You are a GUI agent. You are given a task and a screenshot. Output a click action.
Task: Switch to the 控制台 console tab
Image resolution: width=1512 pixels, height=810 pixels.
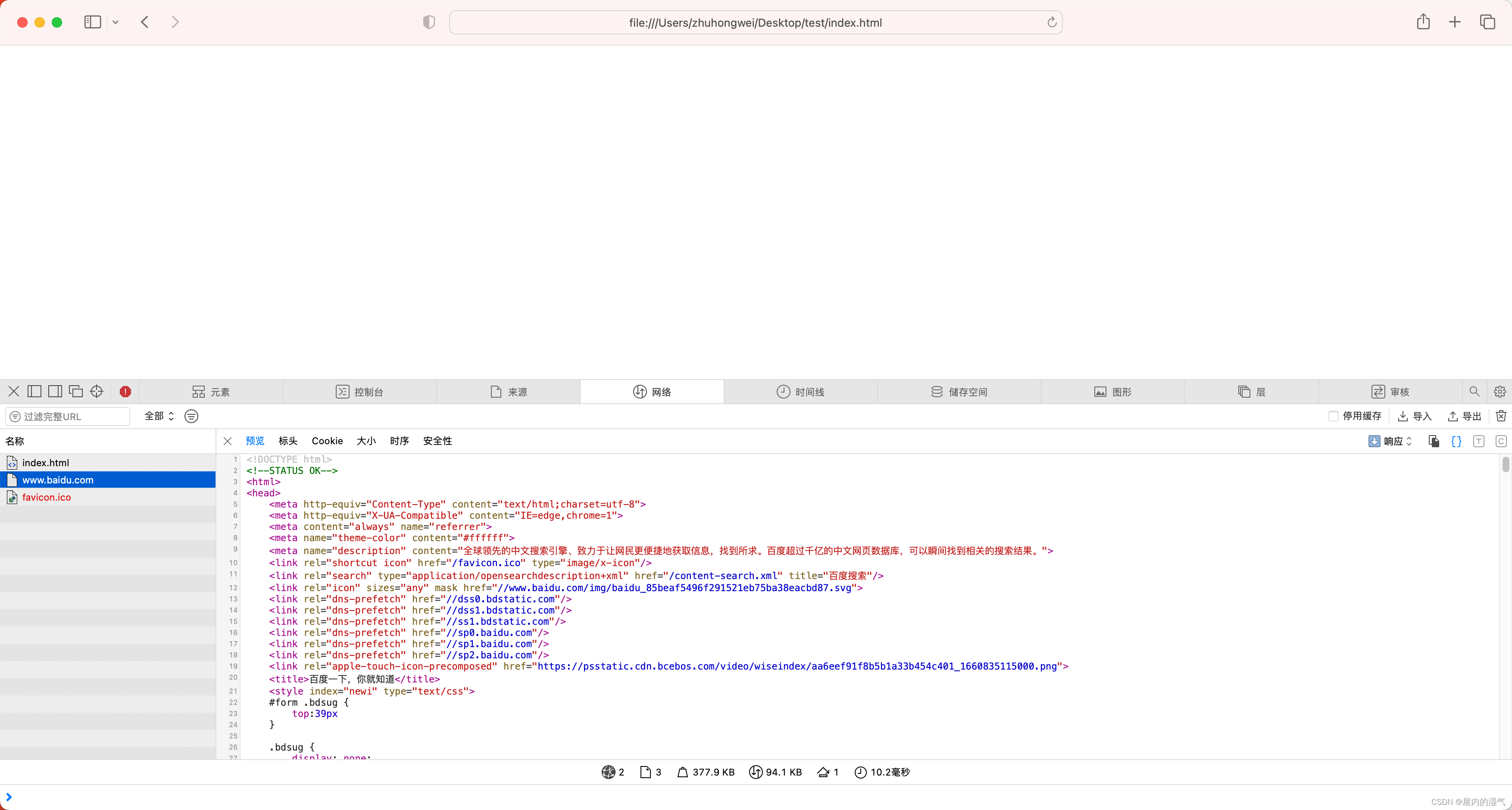(x=359, y=391)
